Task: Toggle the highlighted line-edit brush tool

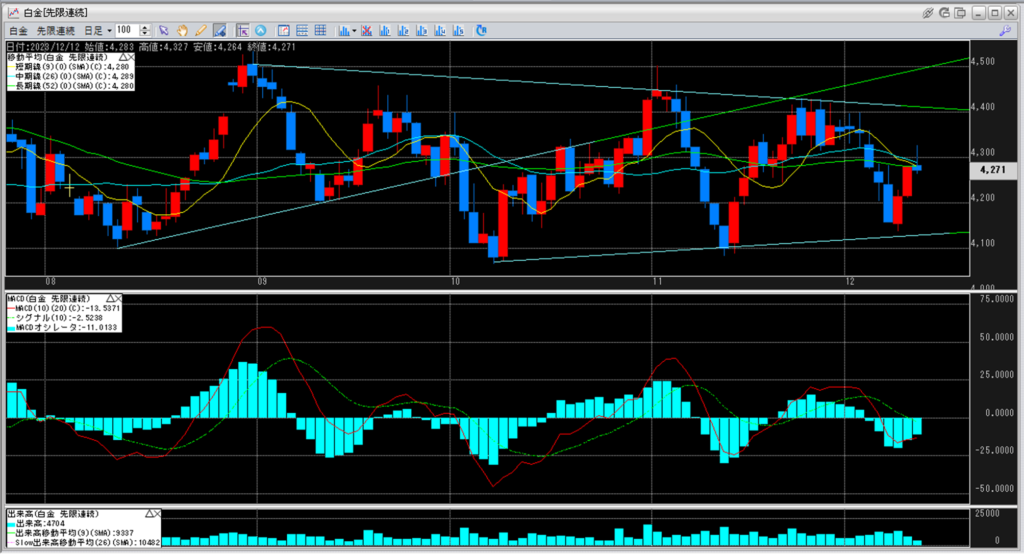Action: click(x=219, y=30)
